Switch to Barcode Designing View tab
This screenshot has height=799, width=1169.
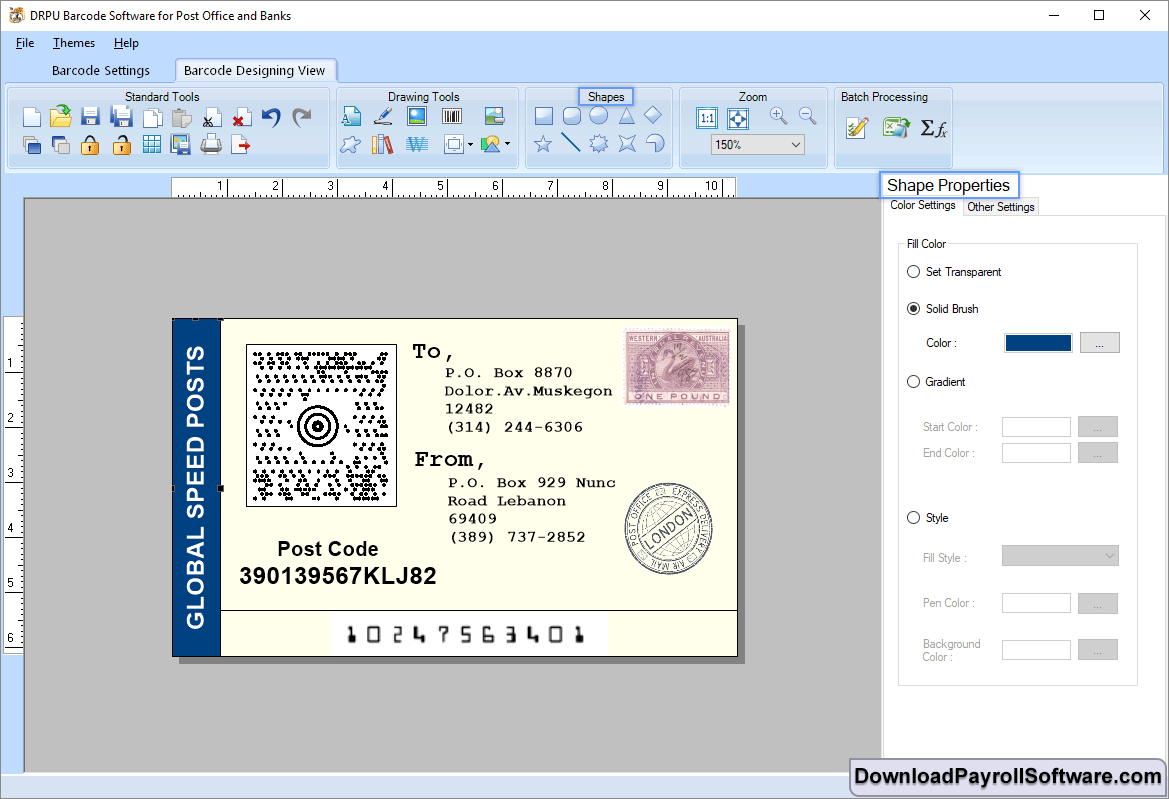[x=254, y=71]
